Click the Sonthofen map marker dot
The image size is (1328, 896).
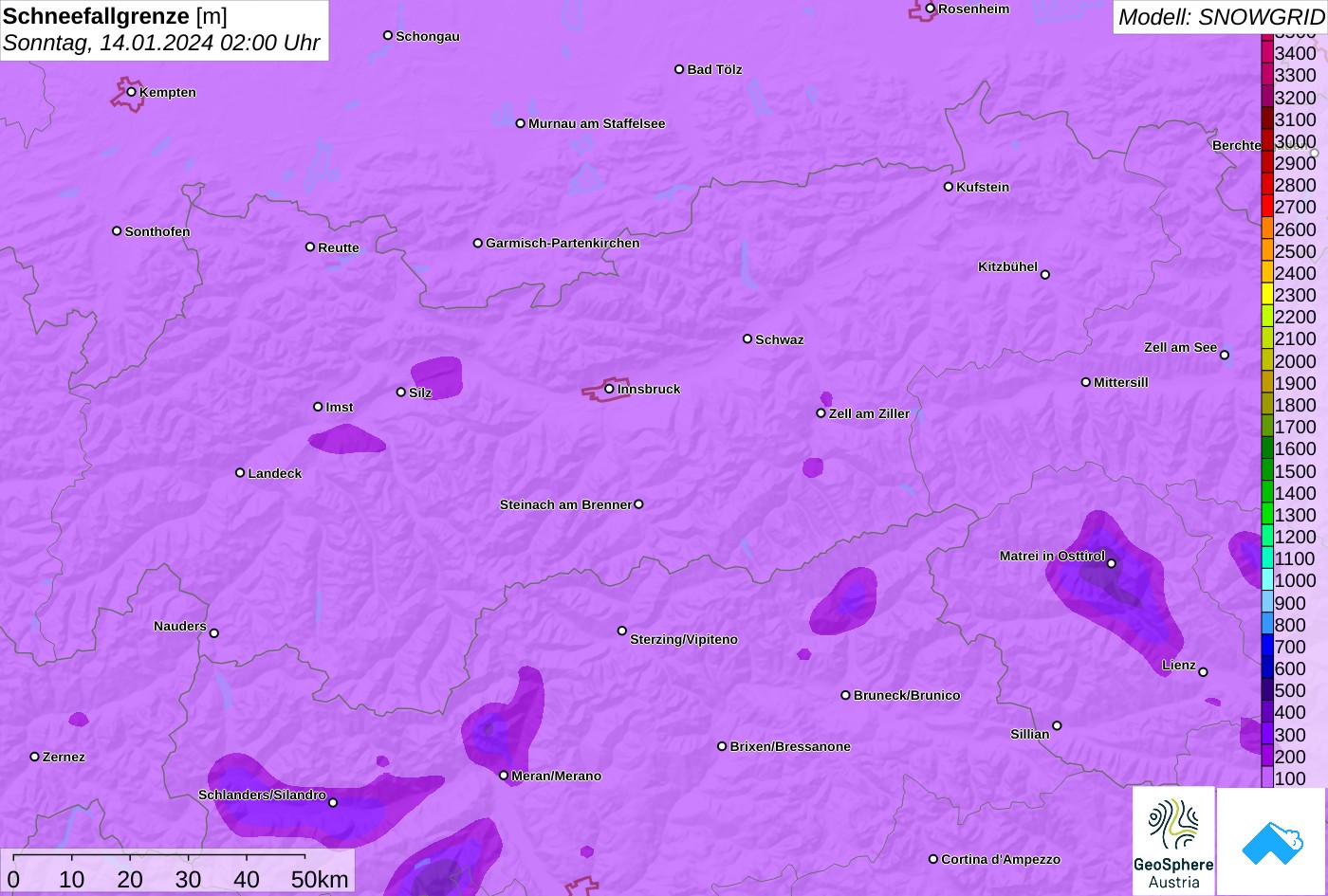click(x=117, y=231)
